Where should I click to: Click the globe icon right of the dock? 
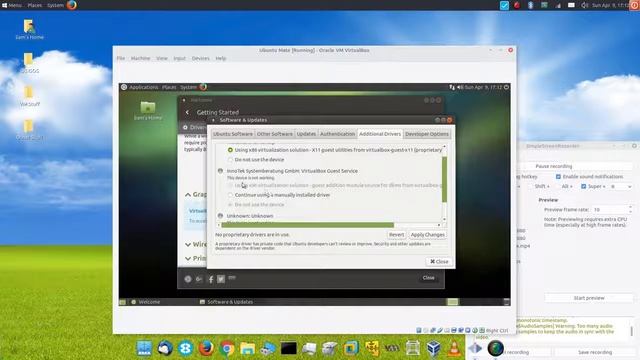[496, 348]
